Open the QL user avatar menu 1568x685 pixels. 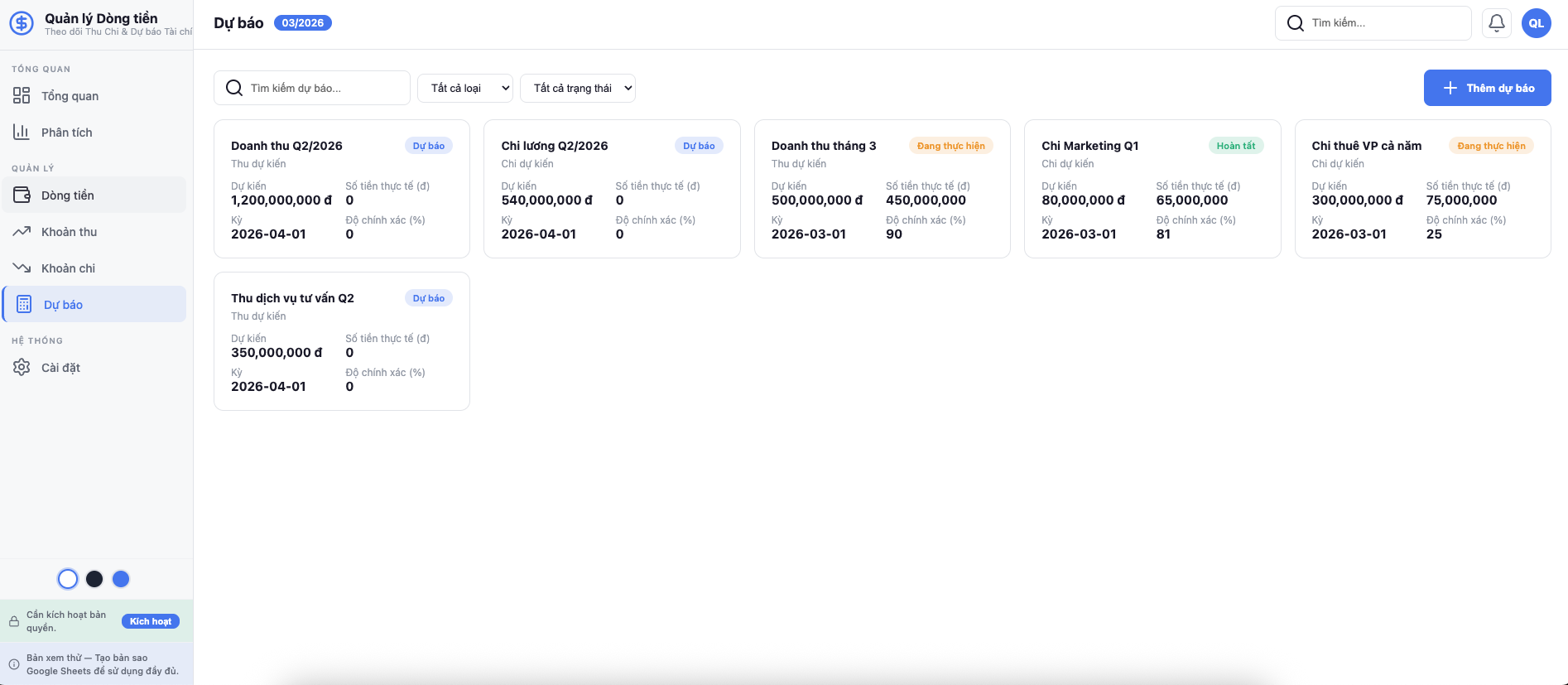pyautogui.click(x=1536, y=23)
